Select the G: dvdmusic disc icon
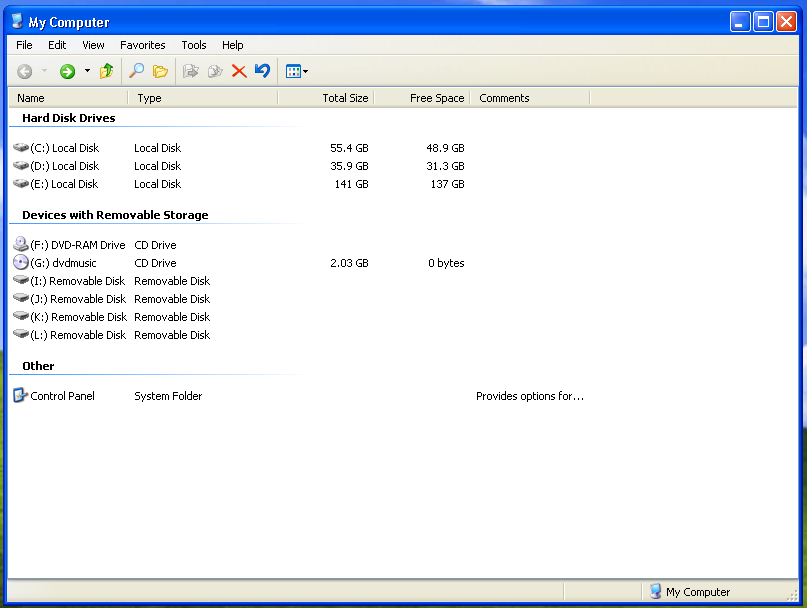The image size is (807, 608). click(21, 263)
